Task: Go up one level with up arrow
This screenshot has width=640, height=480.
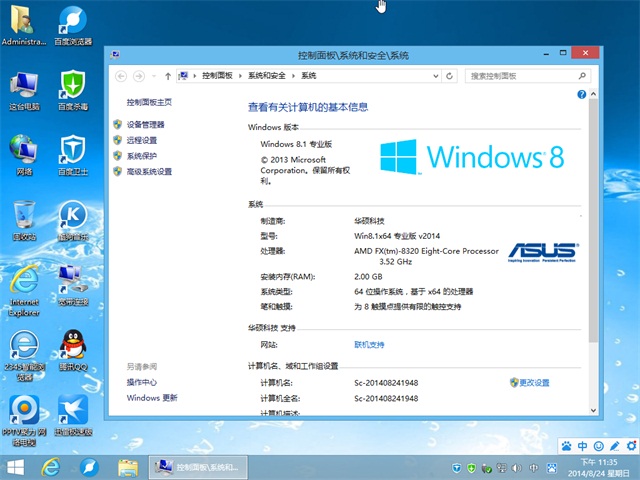Action: (x=166, y=75)
